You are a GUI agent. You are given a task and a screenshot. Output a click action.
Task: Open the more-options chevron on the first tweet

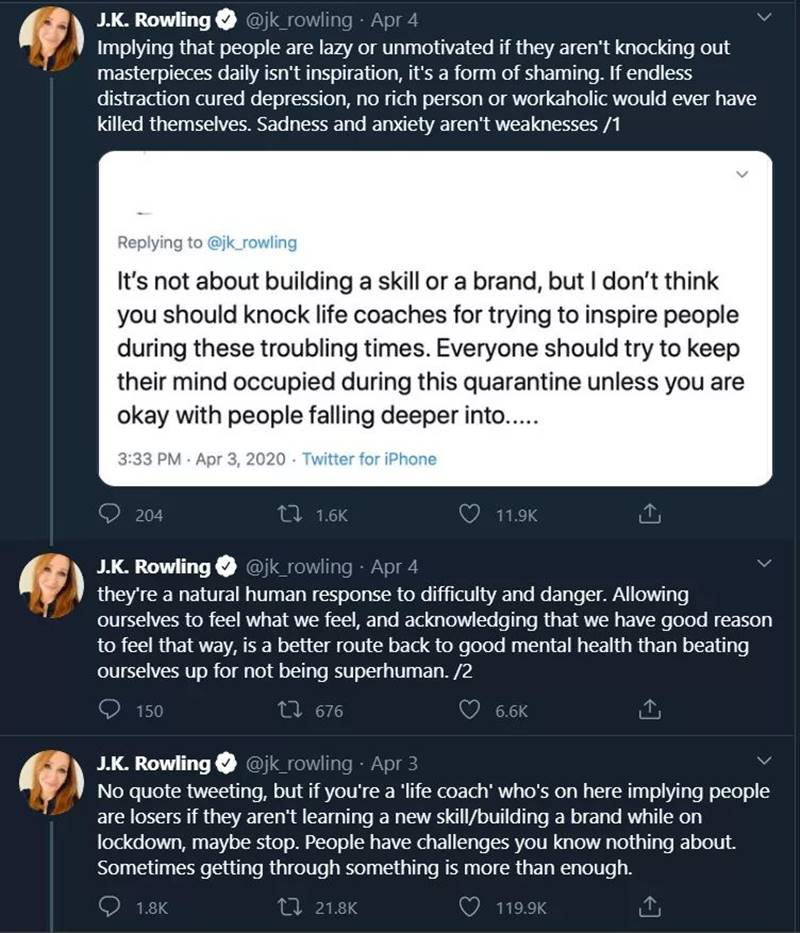765,18
